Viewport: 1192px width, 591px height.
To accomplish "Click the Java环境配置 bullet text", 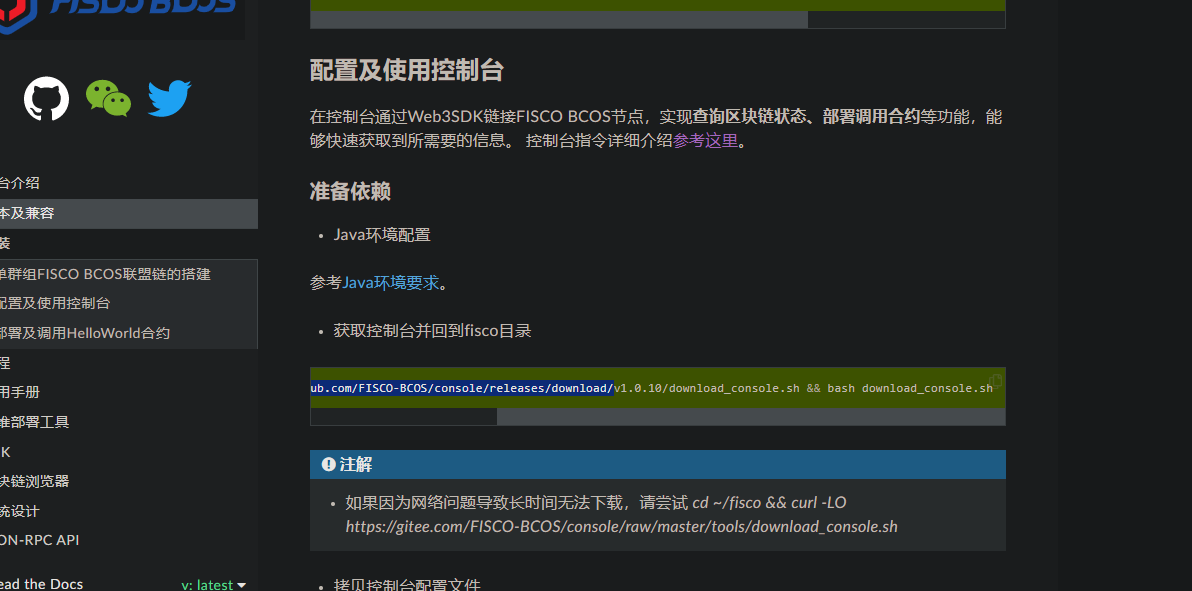I will [382, 235].
